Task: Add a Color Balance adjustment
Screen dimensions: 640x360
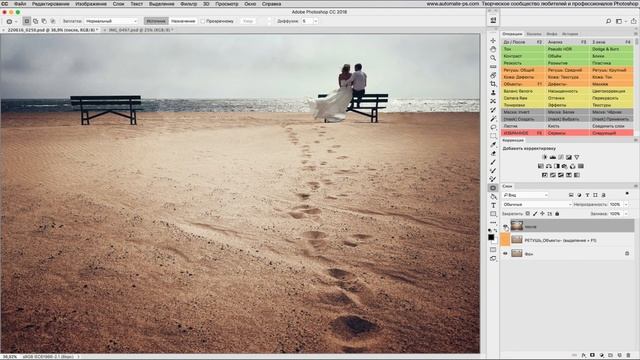Action: (x=549, y=166)
